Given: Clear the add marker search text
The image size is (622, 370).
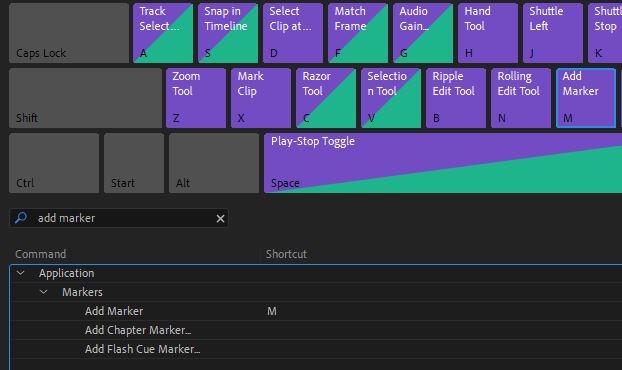Looking at the screenshot, I should pyautogui.click(x=220, y=218).
